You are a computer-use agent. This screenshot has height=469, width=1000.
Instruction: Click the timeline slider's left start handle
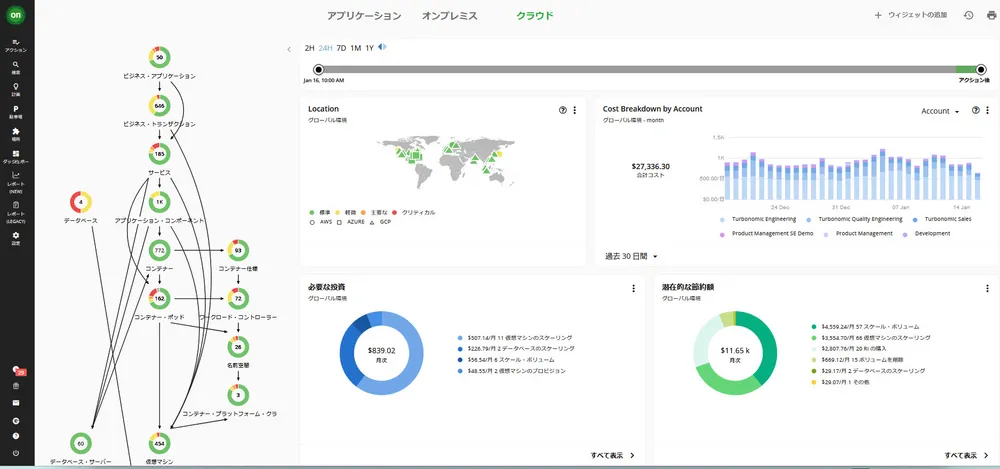(318, 69)
